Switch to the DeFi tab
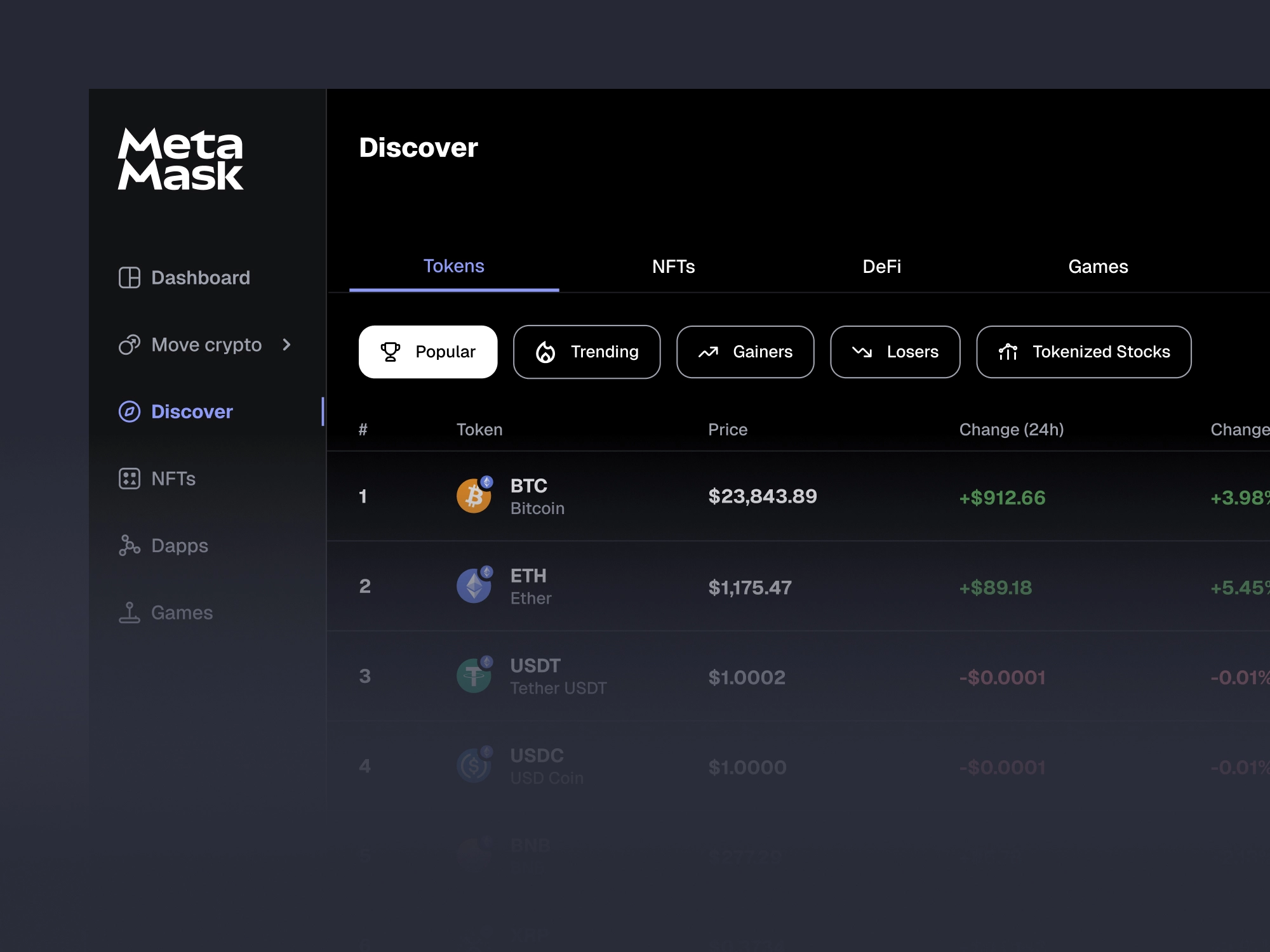The height and width of the screenshot is (952, 1270). (881, 266)
